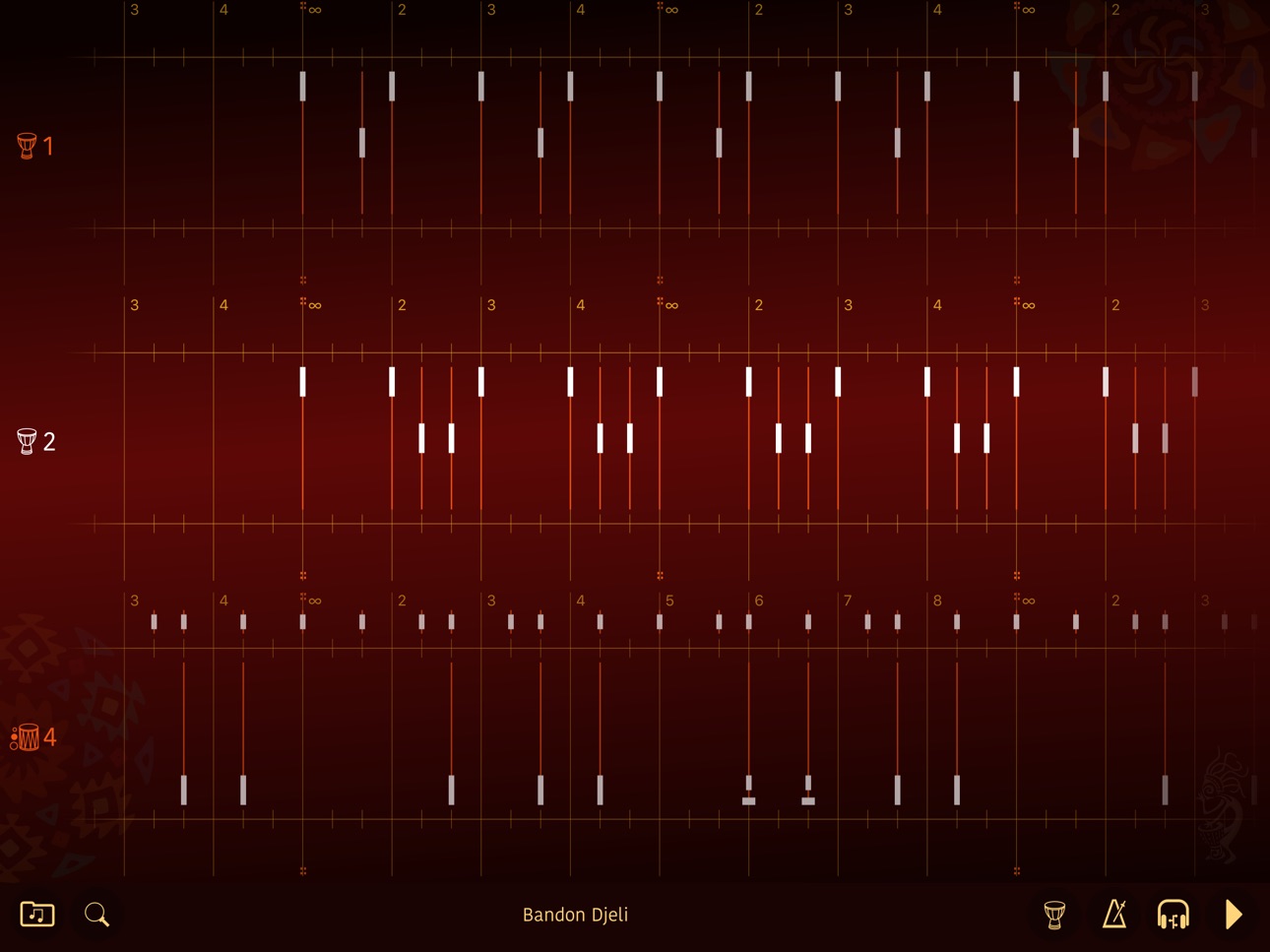
Task: Tap beat 5 in track 4's ruler
Action: coord(669,601)
